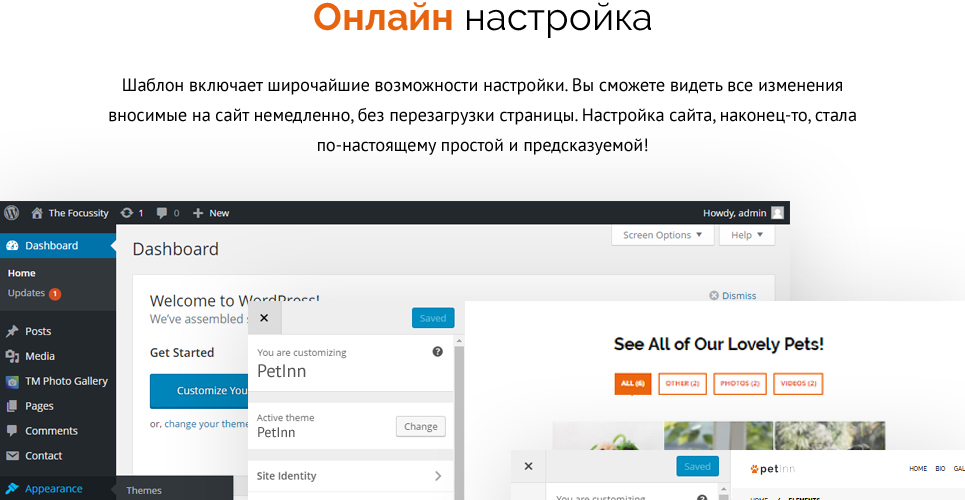Image resolution: width=965 pixels, height=500 pixels.
Task: Click the admin avatar next to Howdy
Action: [x=777, y=212]
